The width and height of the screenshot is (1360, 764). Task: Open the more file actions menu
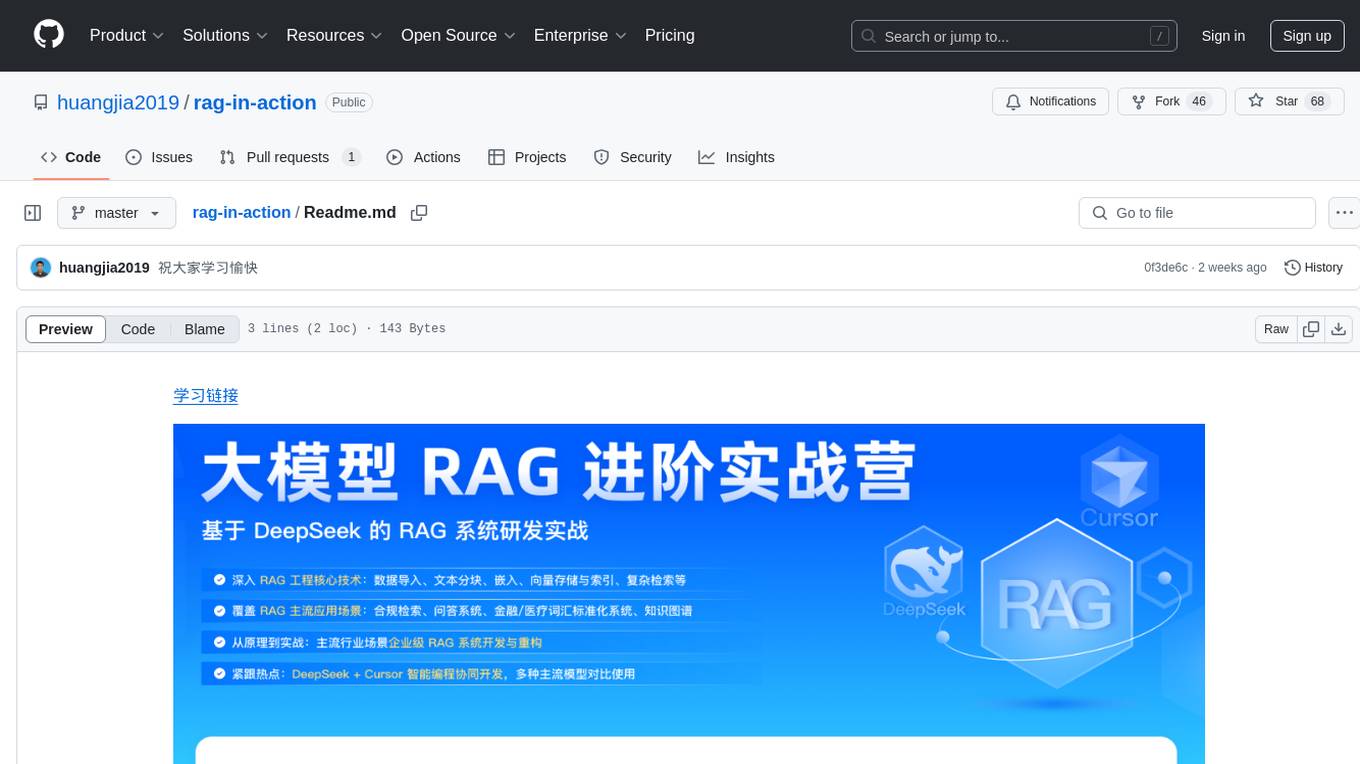[1344, 213]
